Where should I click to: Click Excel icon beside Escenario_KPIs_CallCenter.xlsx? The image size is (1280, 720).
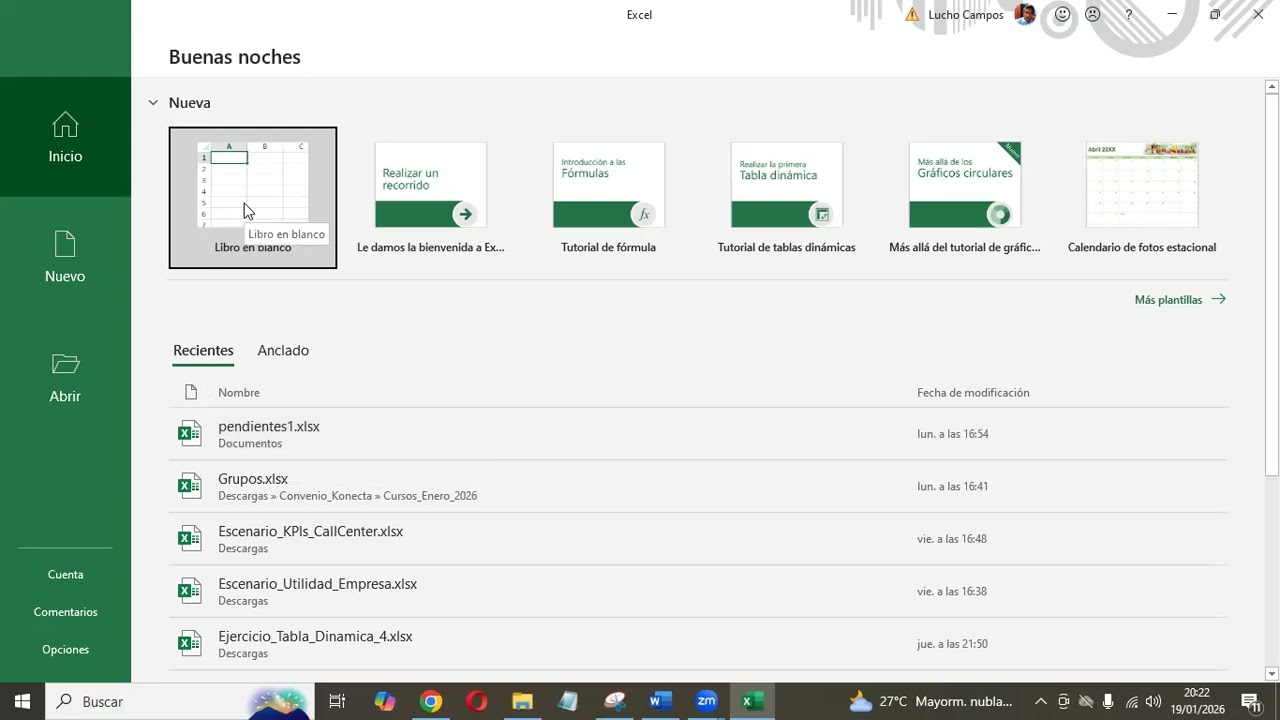[x=189, y=539]
